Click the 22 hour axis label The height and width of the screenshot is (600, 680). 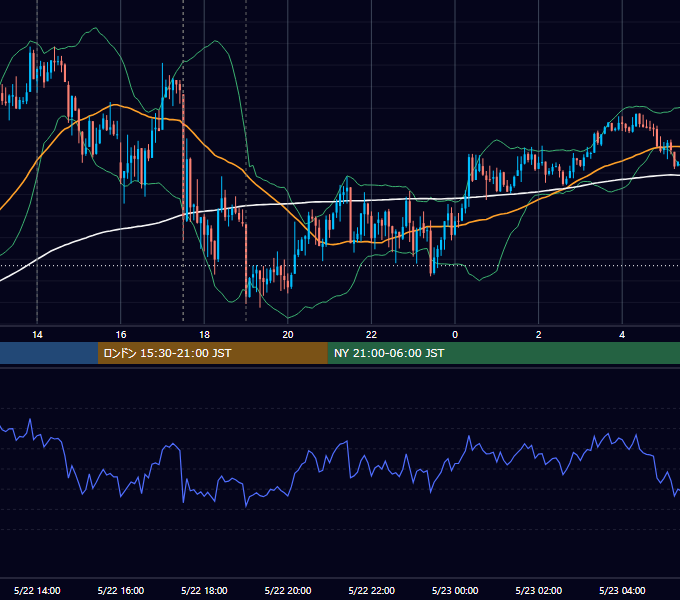coord(371,335)
